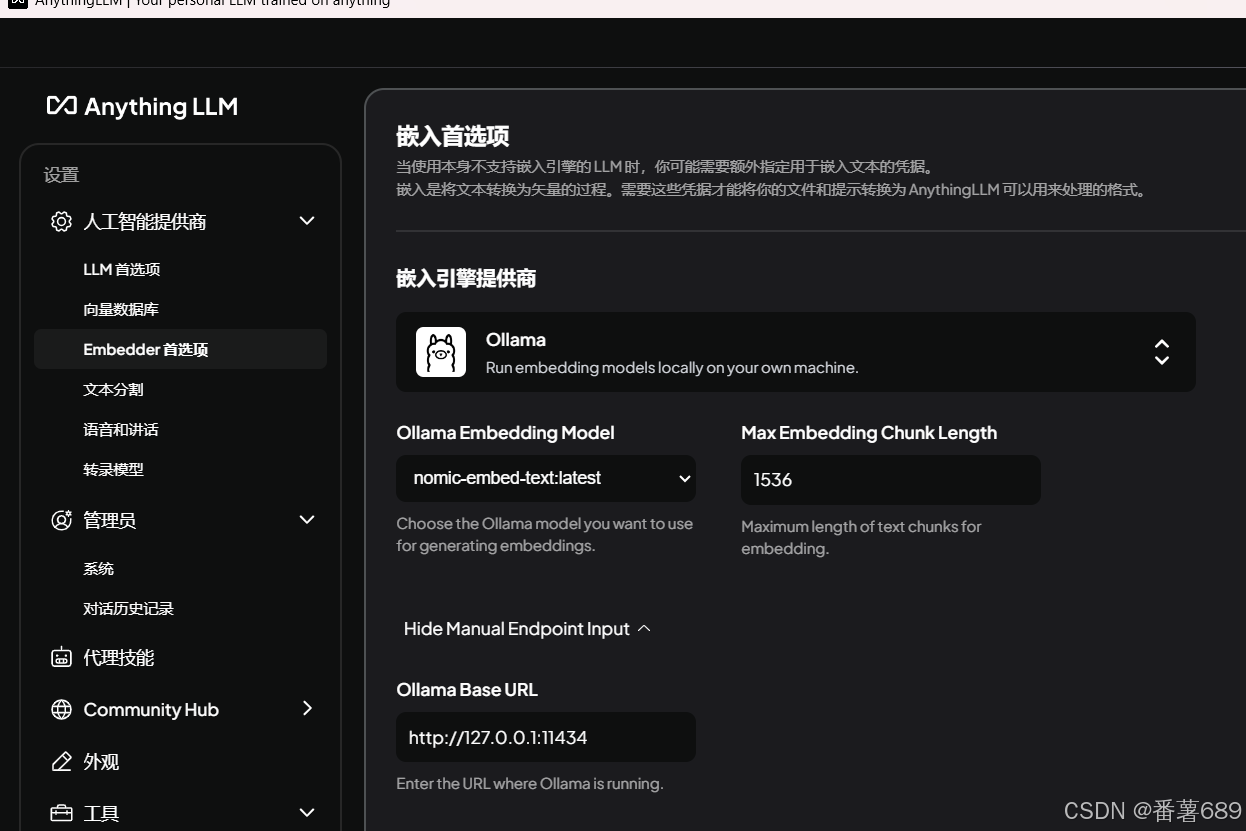Click the Anything LLM logo
The width and height of the screenshot is (1246, 831).
[x=142, y=106]
